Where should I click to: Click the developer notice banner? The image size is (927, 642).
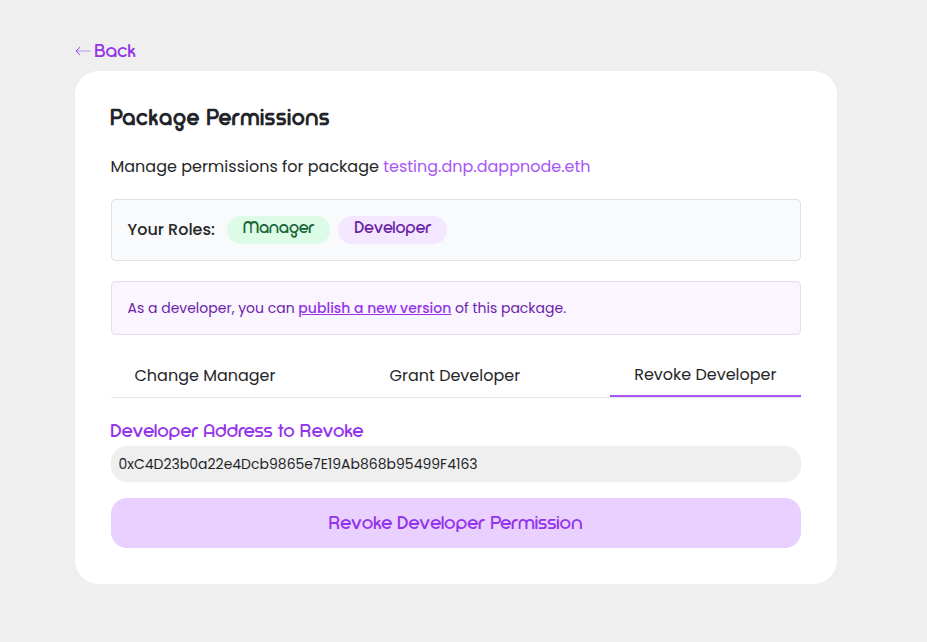(455, 307)
